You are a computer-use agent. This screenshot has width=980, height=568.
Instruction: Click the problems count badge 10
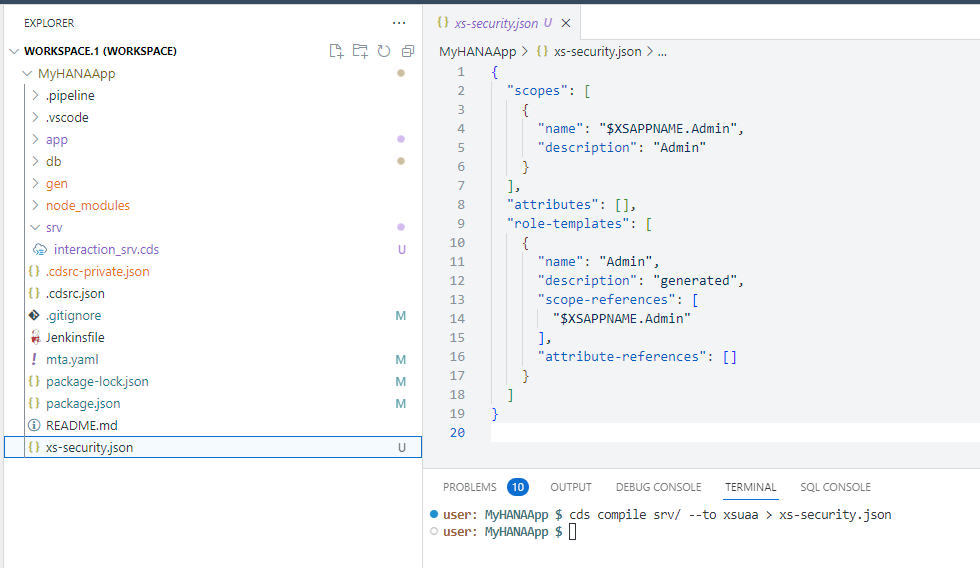pos(518,487)
